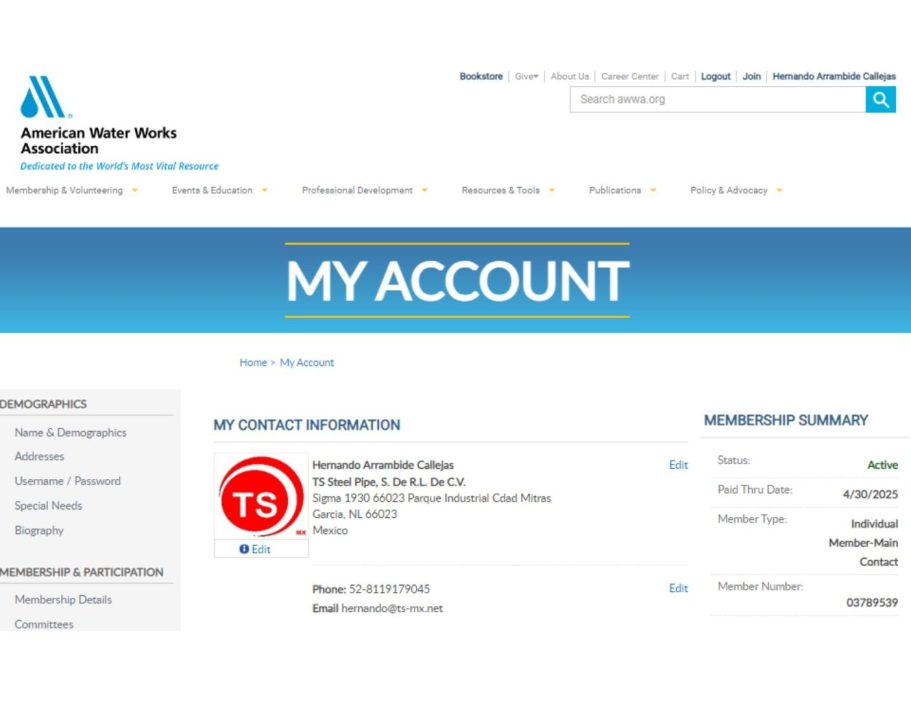
Task: Open Addresses in the sidebar
Action: click(40, 456)
